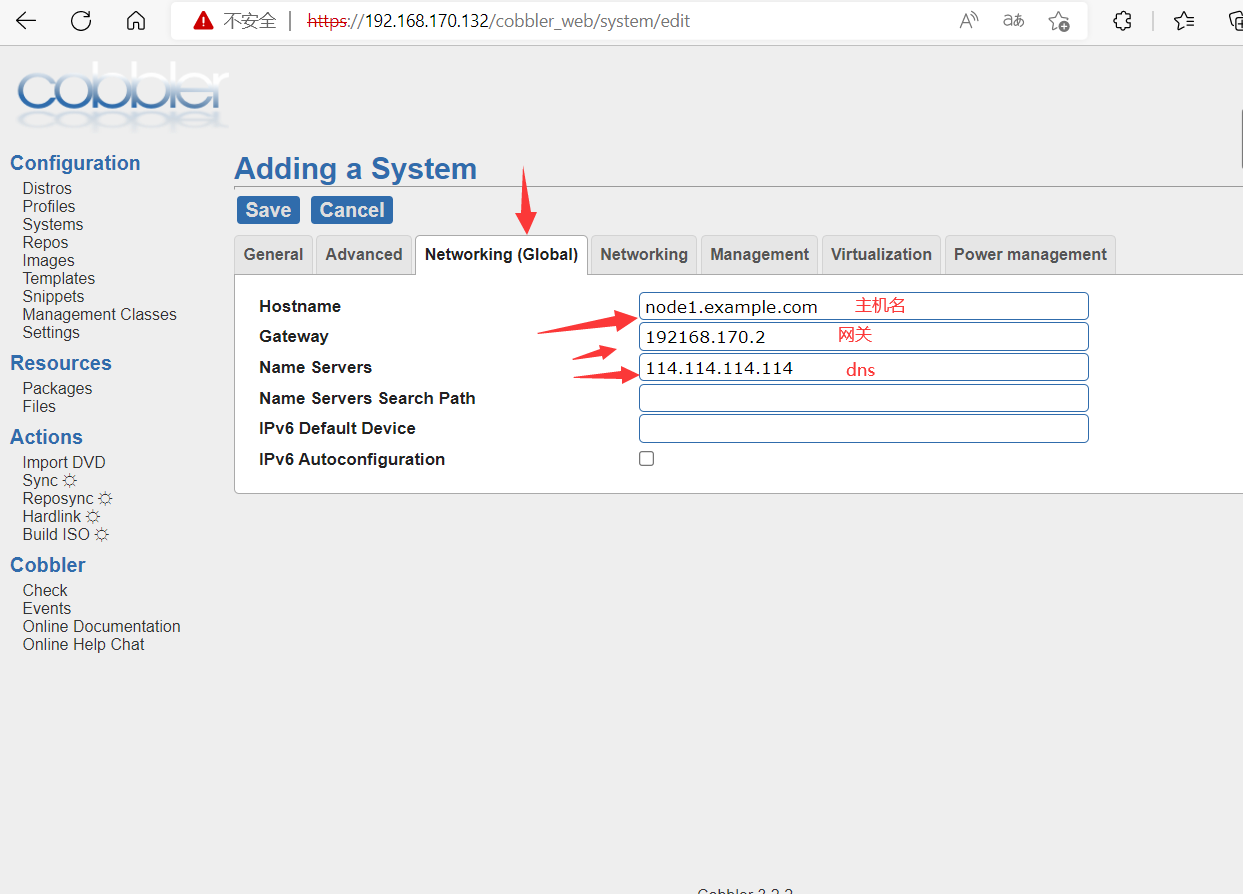
Task: Open Distros in the sidebar
Action: pyautogui.click(x=47, y=189)
